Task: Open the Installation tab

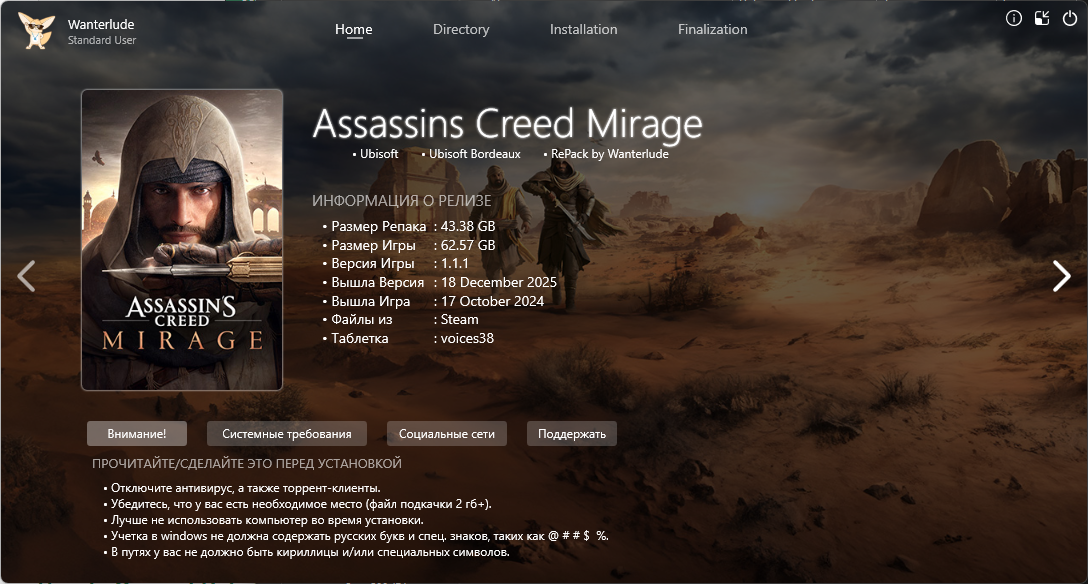Action: [x=584, y=29]
